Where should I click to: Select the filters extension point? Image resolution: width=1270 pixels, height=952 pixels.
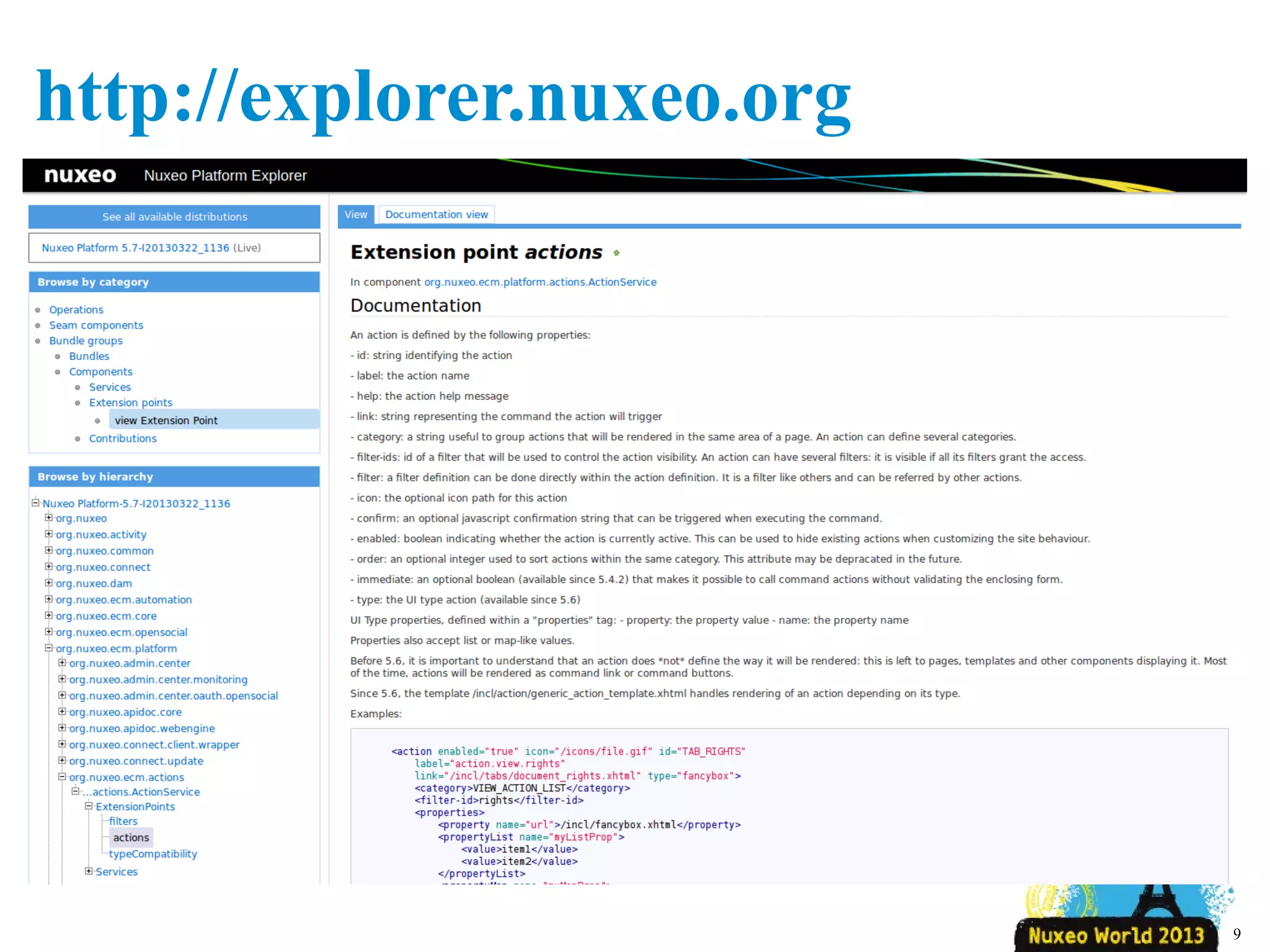click(x=123, y=821)
